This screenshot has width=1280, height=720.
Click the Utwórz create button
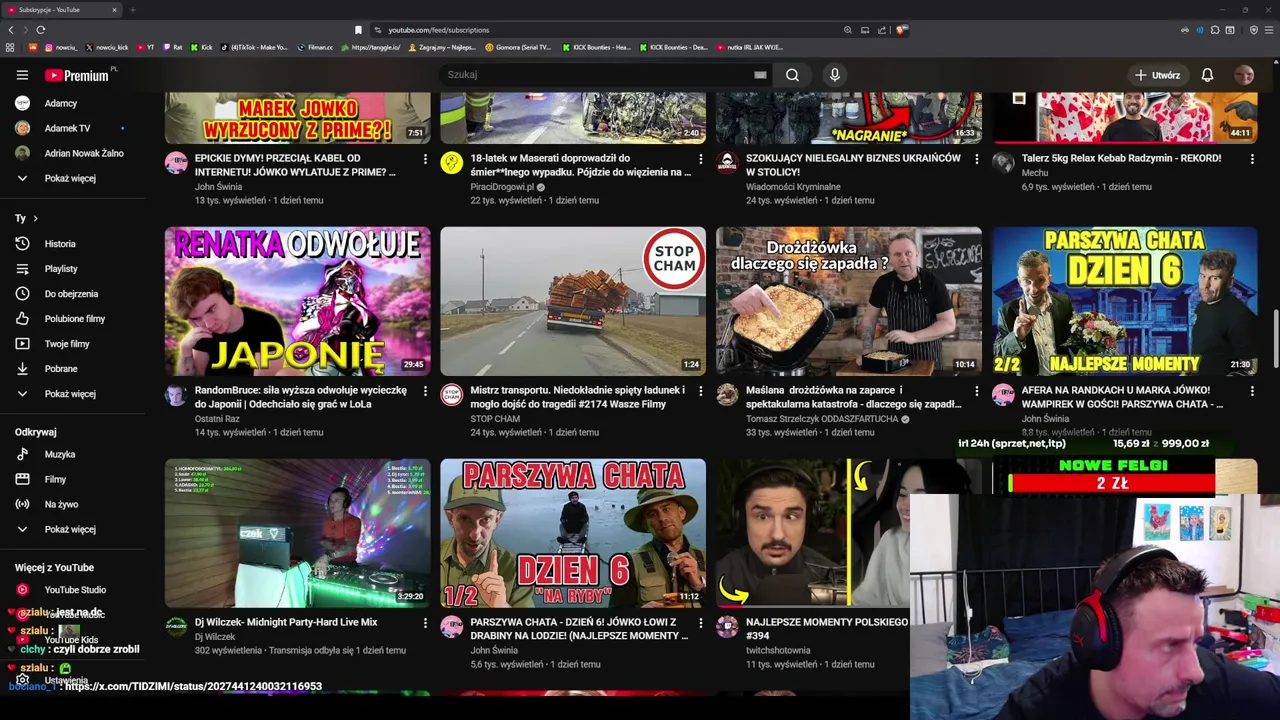(x=1157, y=75)
